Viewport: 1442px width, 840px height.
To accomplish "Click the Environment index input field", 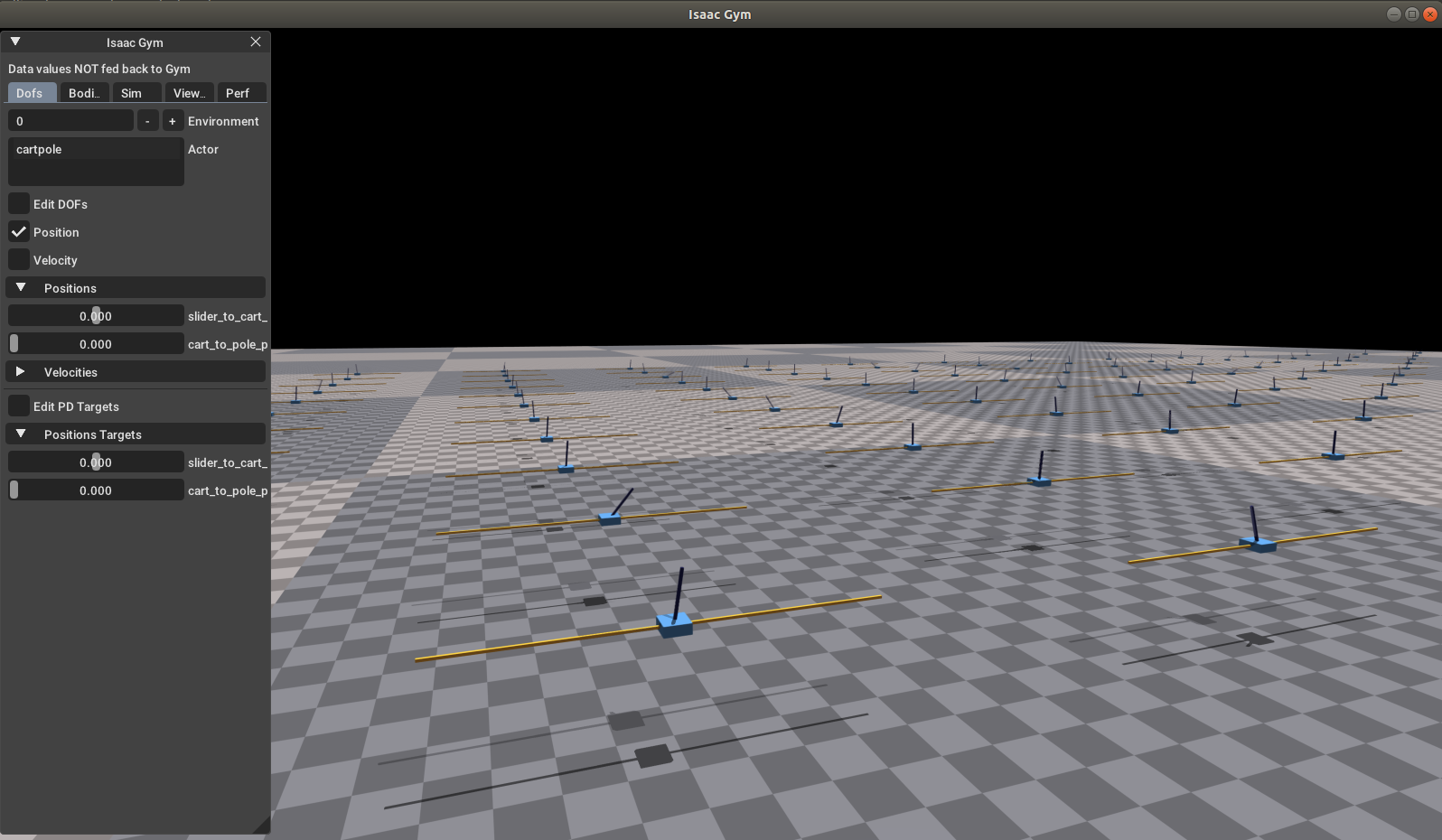I will pos(70,121).
